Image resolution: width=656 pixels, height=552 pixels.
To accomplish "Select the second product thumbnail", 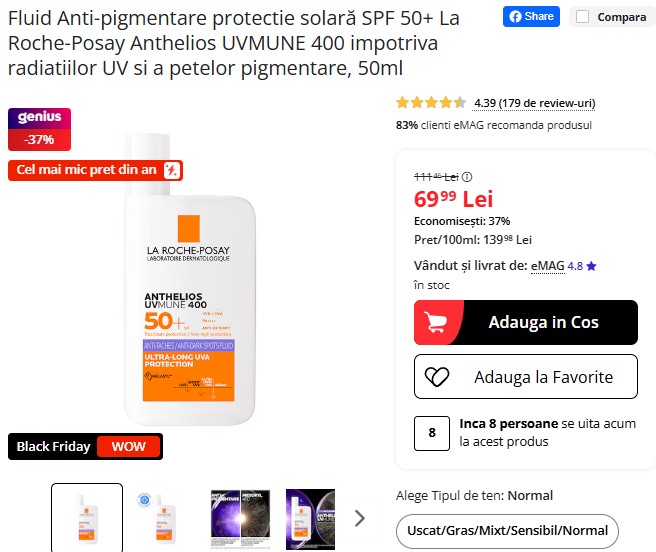I will click(161, 517).
